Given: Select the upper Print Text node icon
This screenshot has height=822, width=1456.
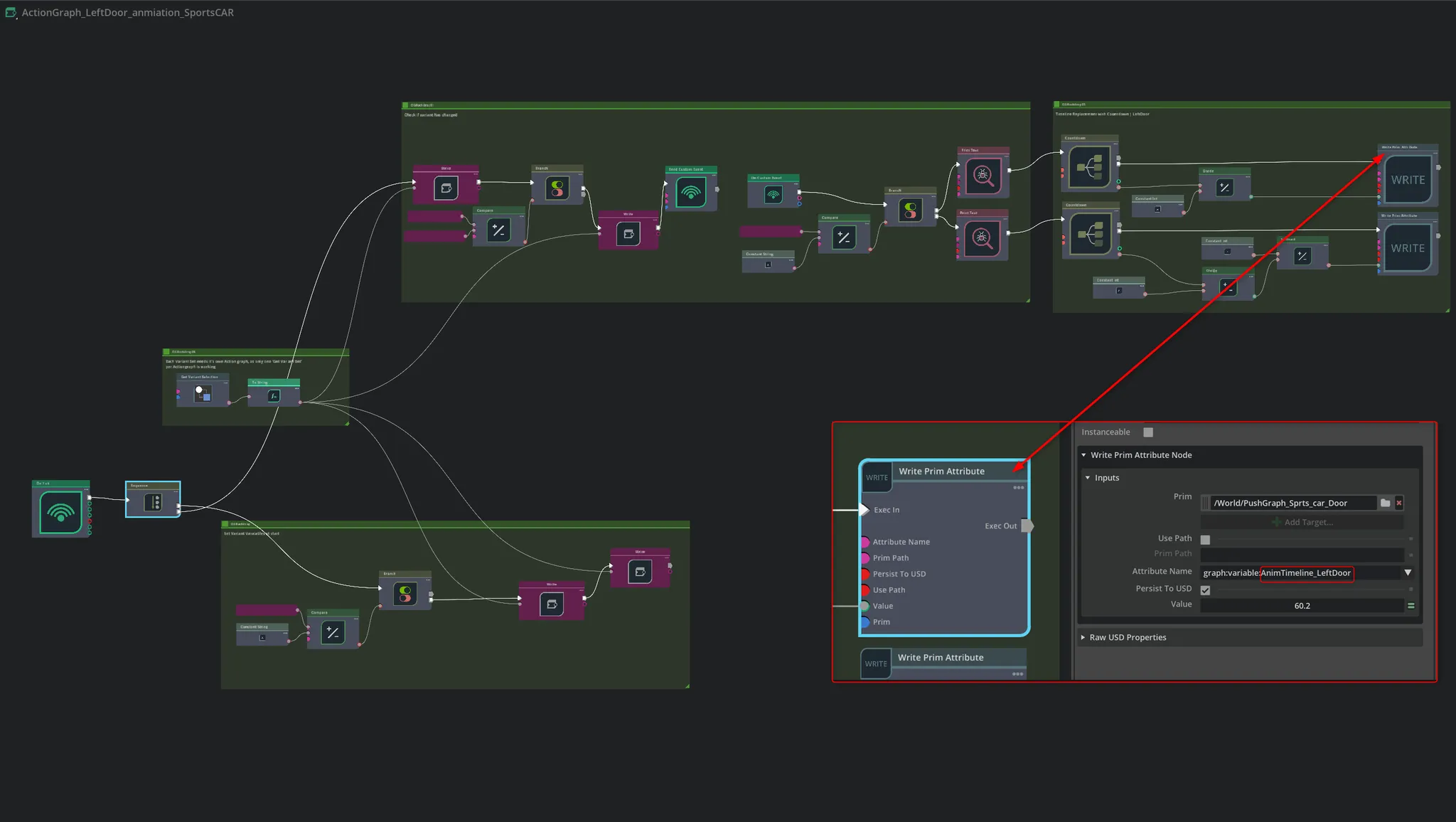Looking at the screenshot, I should [983, 176].
